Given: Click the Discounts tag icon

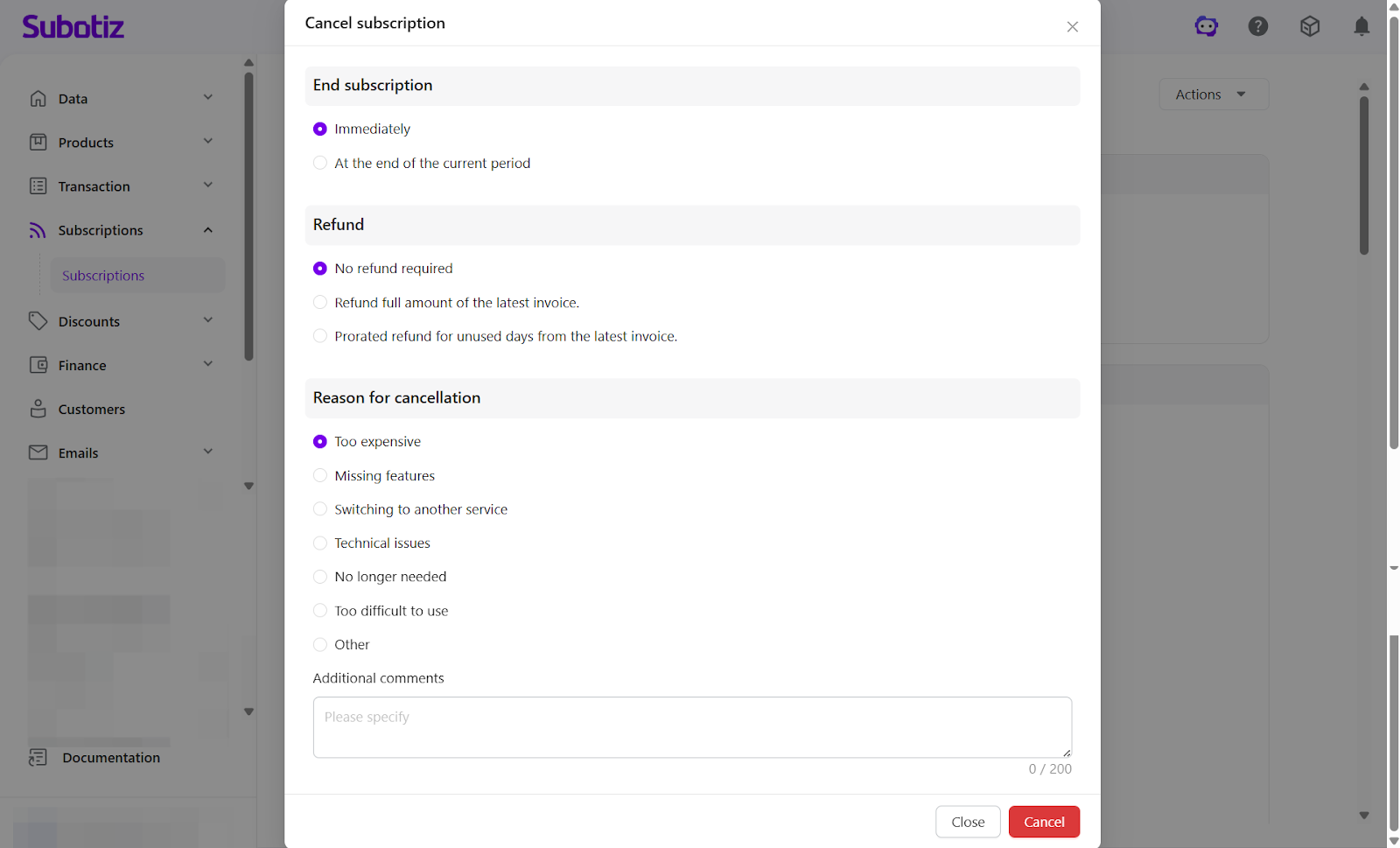Looking at the screenshot, I should point(38,321).
